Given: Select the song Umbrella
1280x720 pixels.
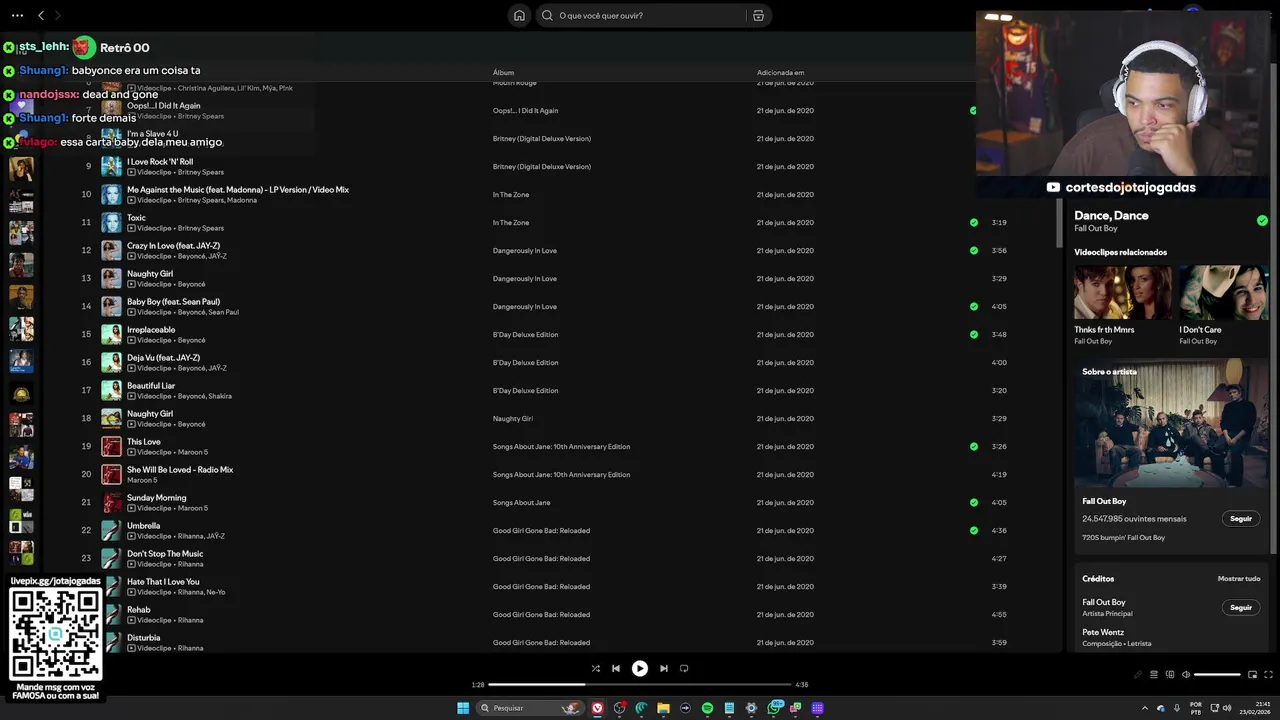Looking at the screenshot, I should 143,525.
